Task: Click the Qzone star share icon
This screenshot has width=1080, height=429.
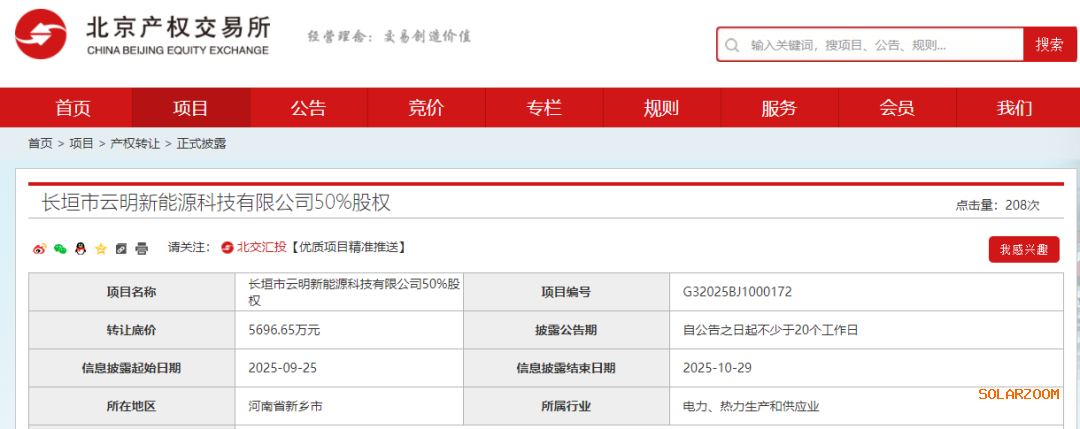Action: pos(100,248)
